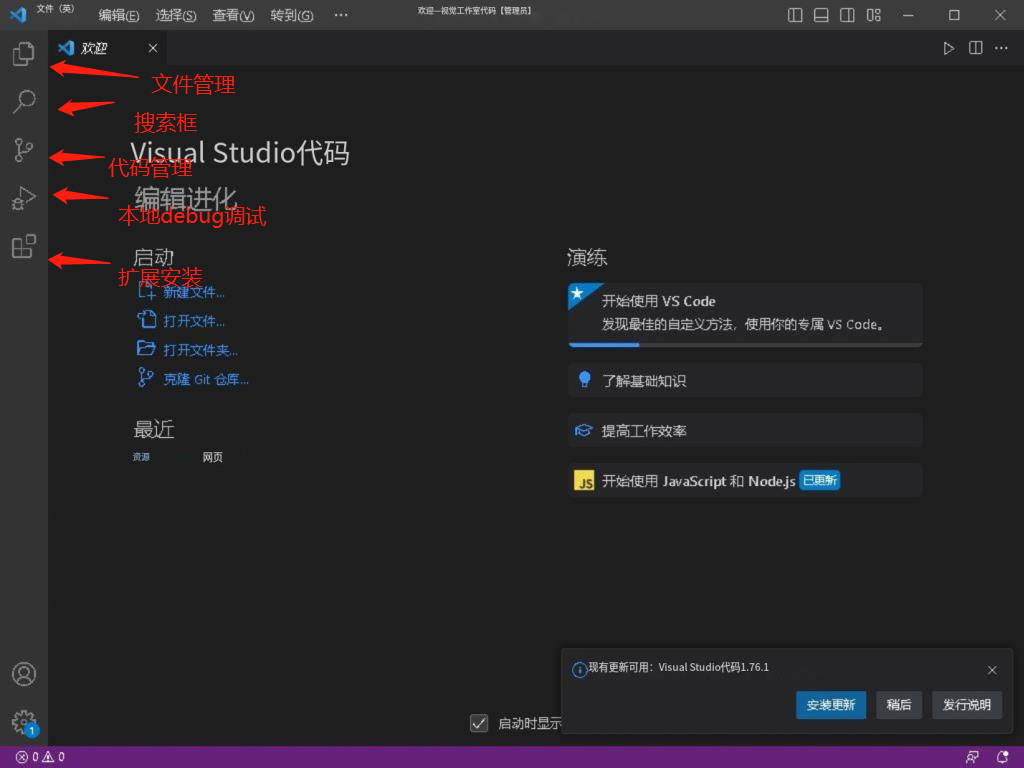1024x768 pixels.
Task: Open notifications bell in status bar
Action: (1002, 757)
